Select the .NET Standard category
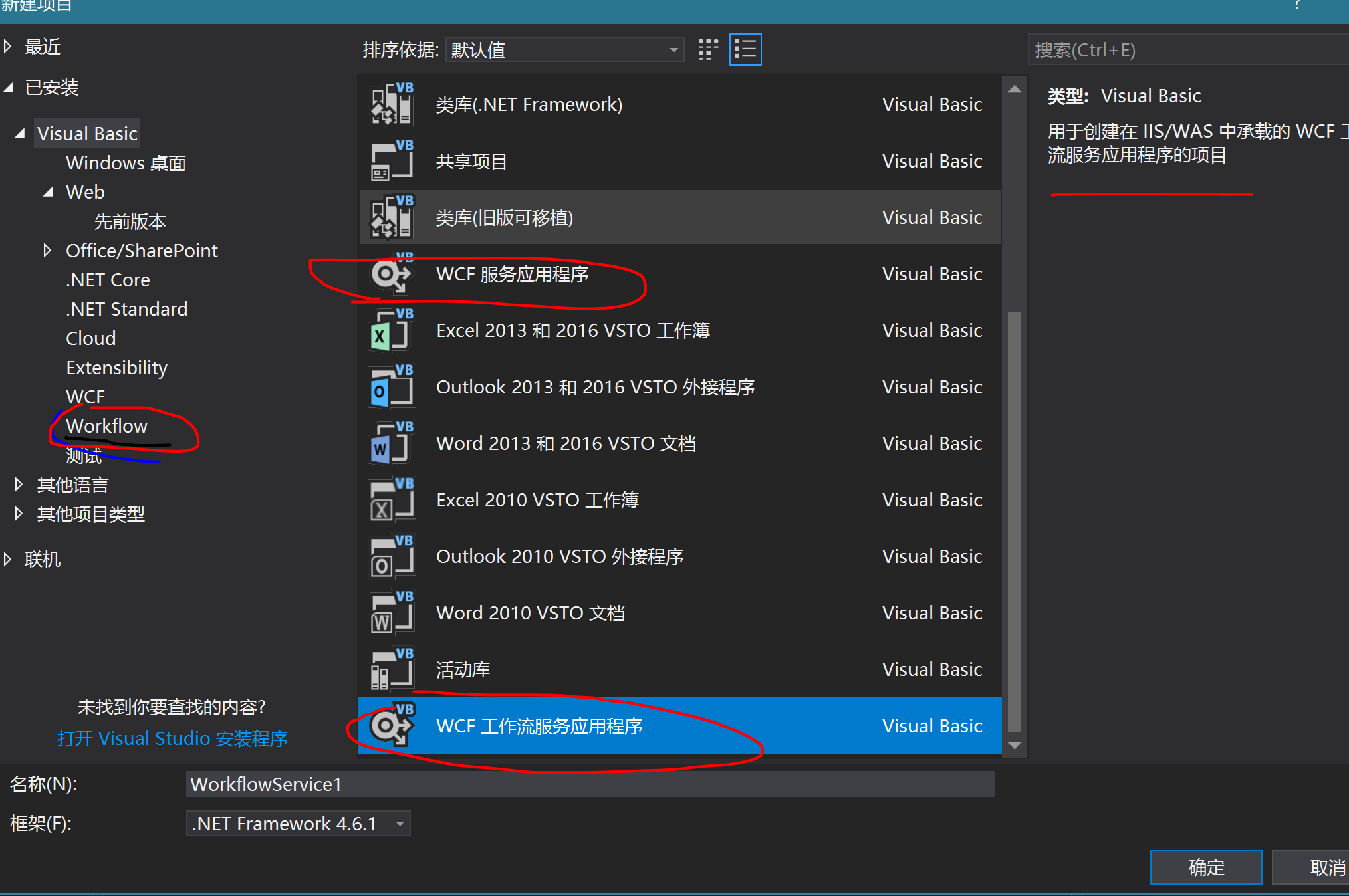The height and width of the screenshot is (896, 1349). pyautogui.click(x=126, y=309)
